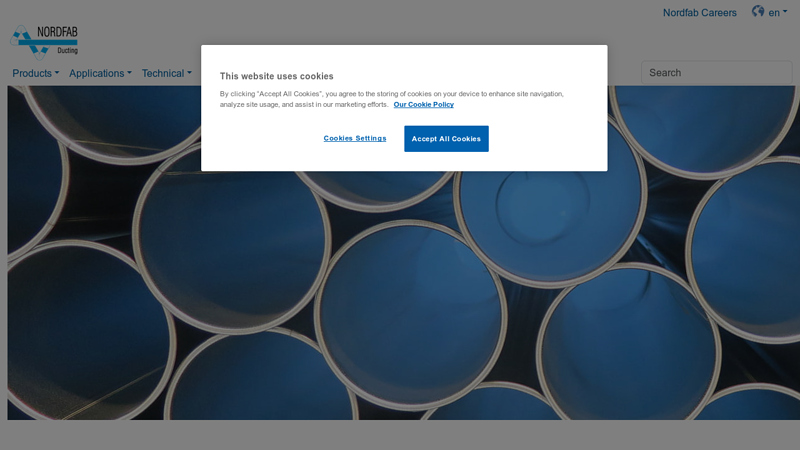This screenshot has height=450, width=800.
Task: Click the blue ducting pipes hero image
Action: (x=400, y=300)
